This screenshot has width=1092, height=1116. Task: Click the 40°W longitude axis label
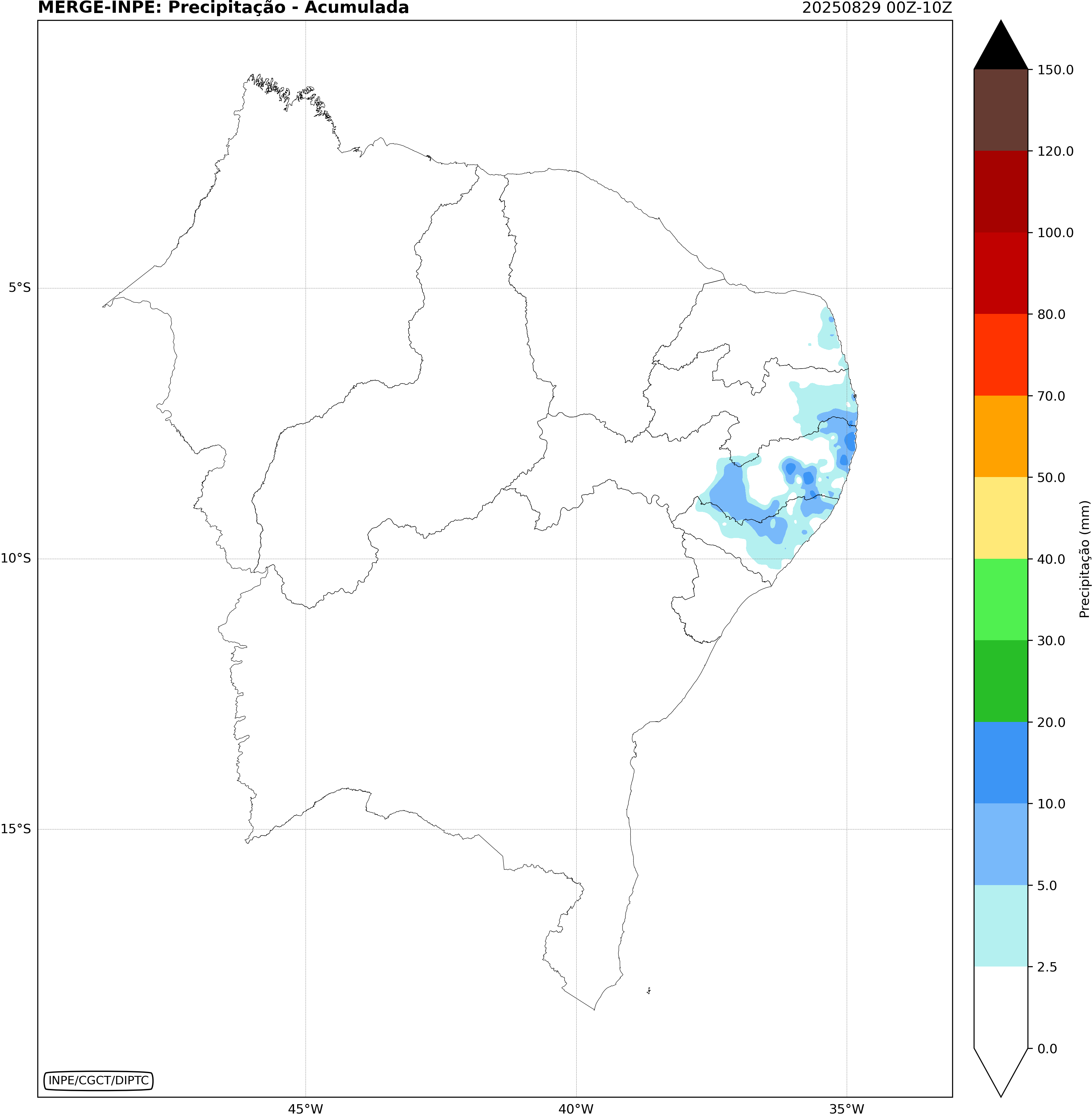[576, 1109]
